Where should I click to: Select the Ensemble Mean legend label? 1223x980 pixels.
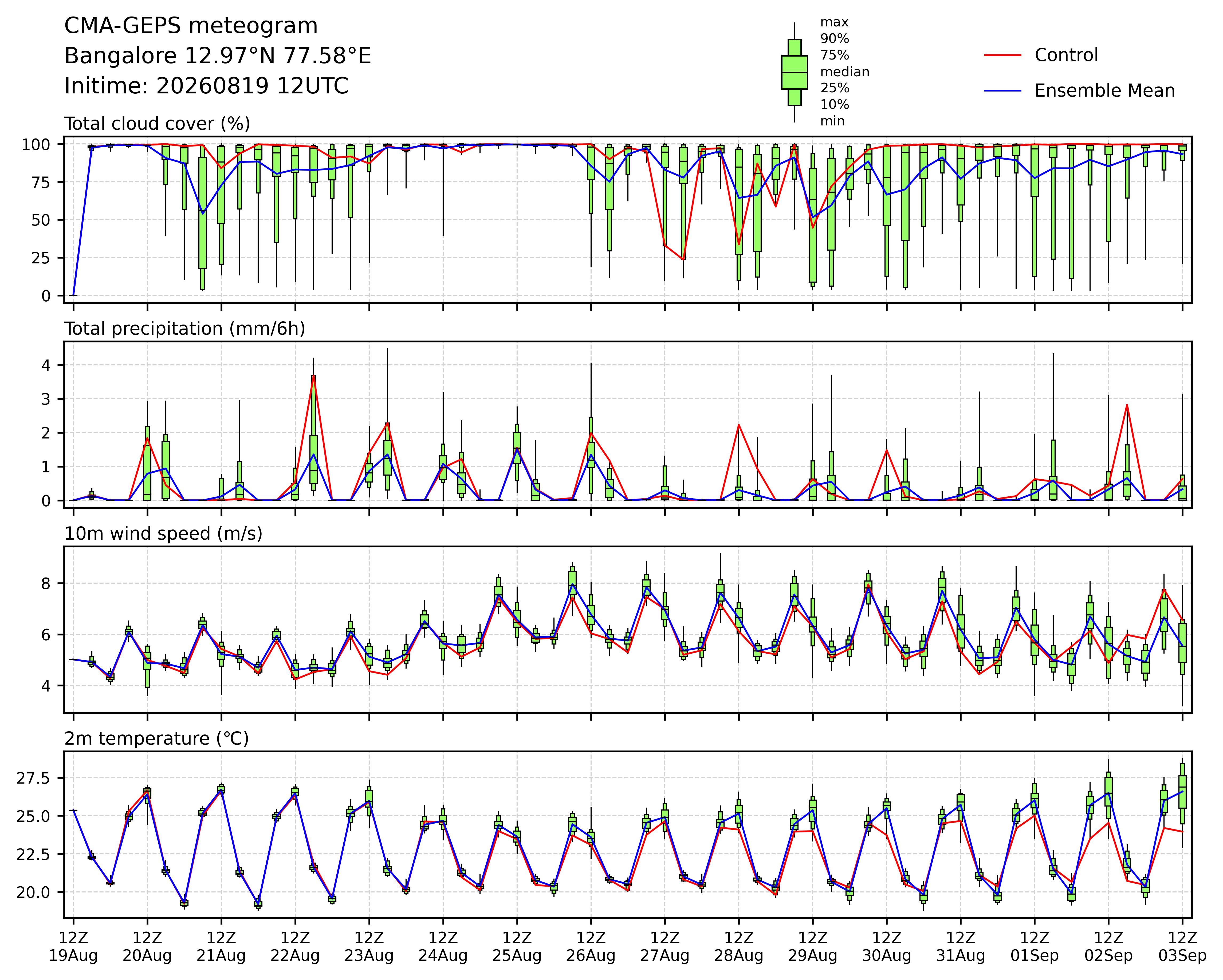1104,91
